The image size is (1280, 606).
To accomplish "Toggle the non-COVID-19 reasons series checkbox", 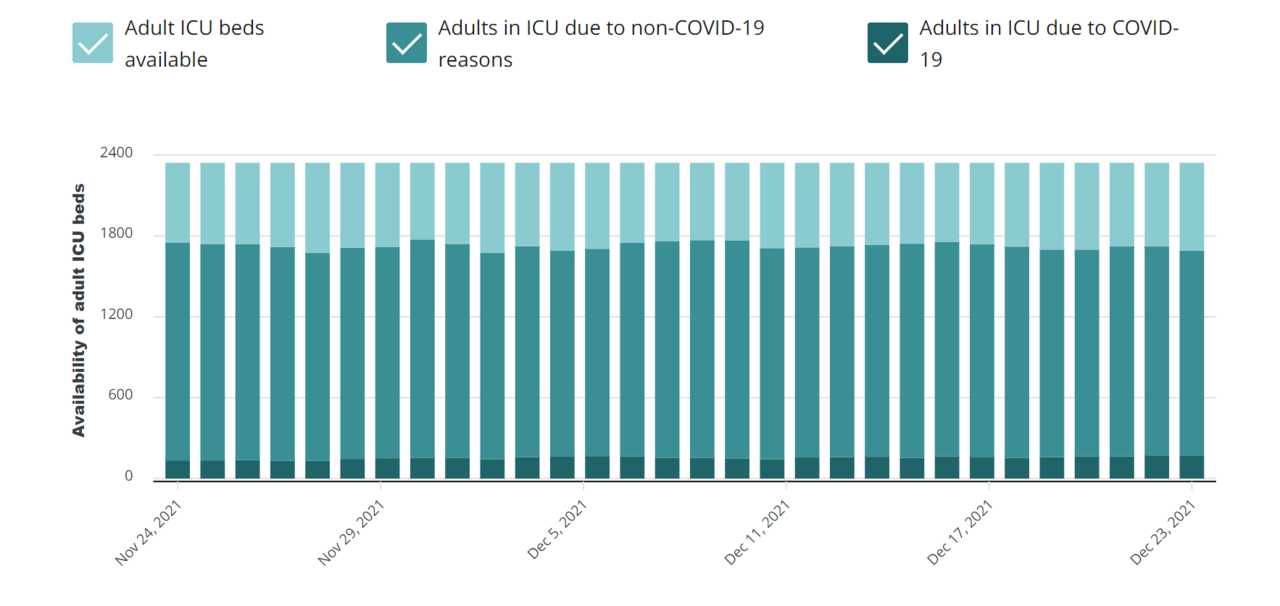I will [x=406, y=43].
